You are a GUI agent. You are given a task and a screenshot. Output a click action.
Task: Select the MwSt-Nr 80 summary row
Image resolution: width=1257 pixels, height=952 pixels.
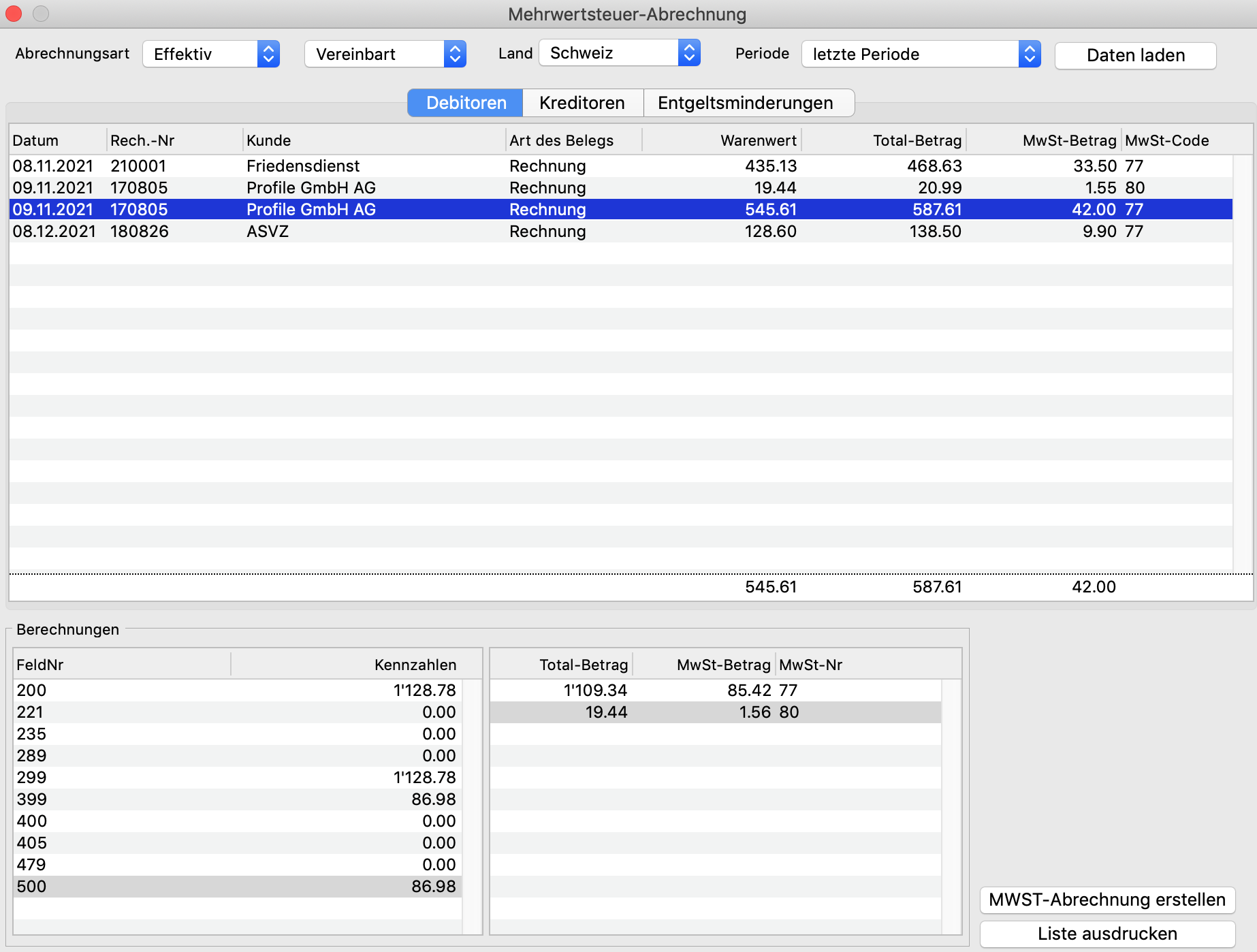click(x=715, y=712)
